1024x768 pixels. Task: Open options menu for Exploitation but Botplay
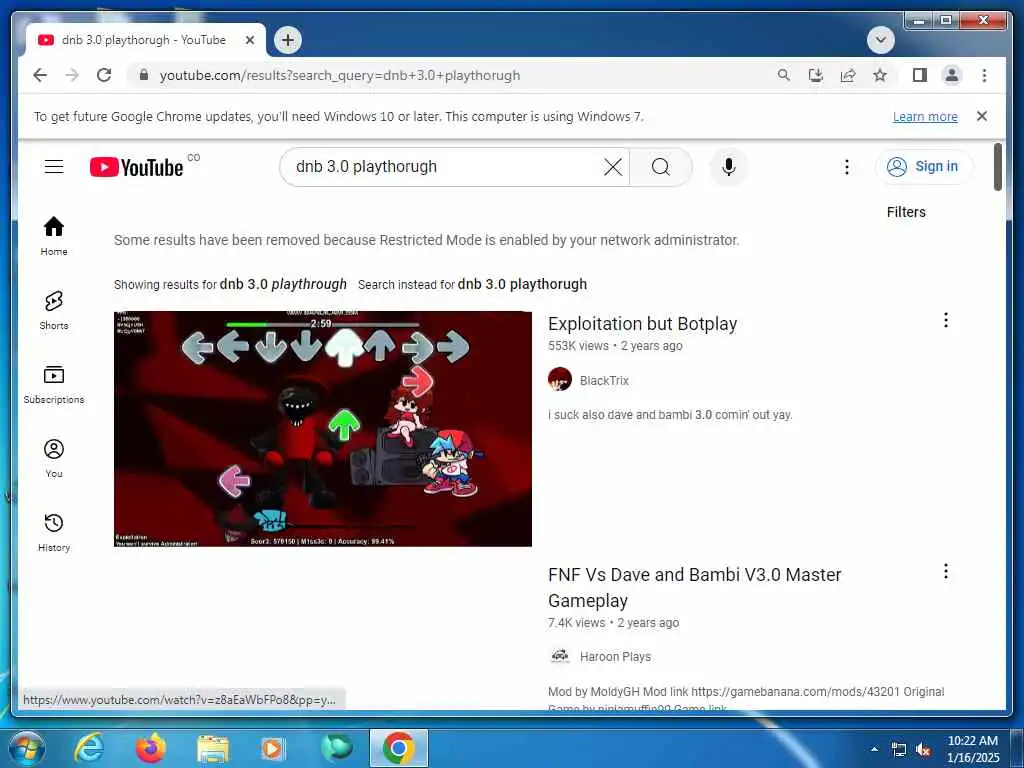tap(946, 320)
